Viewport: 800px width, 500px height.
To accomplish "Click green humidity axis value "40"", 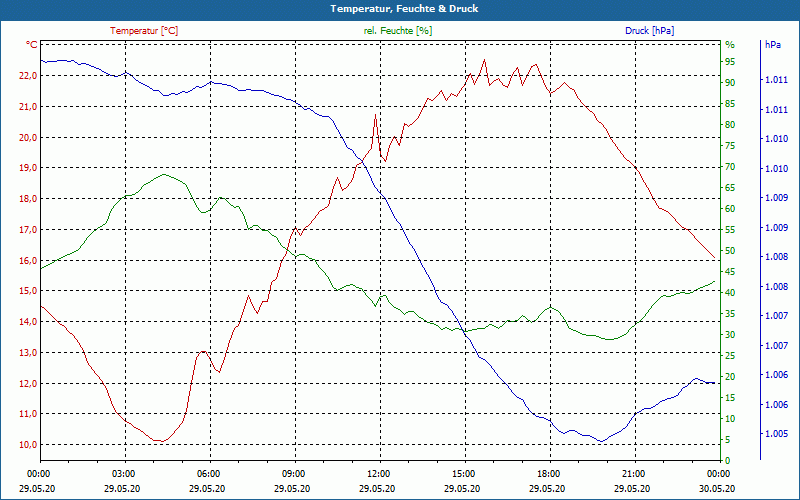I will coord(730,293).
